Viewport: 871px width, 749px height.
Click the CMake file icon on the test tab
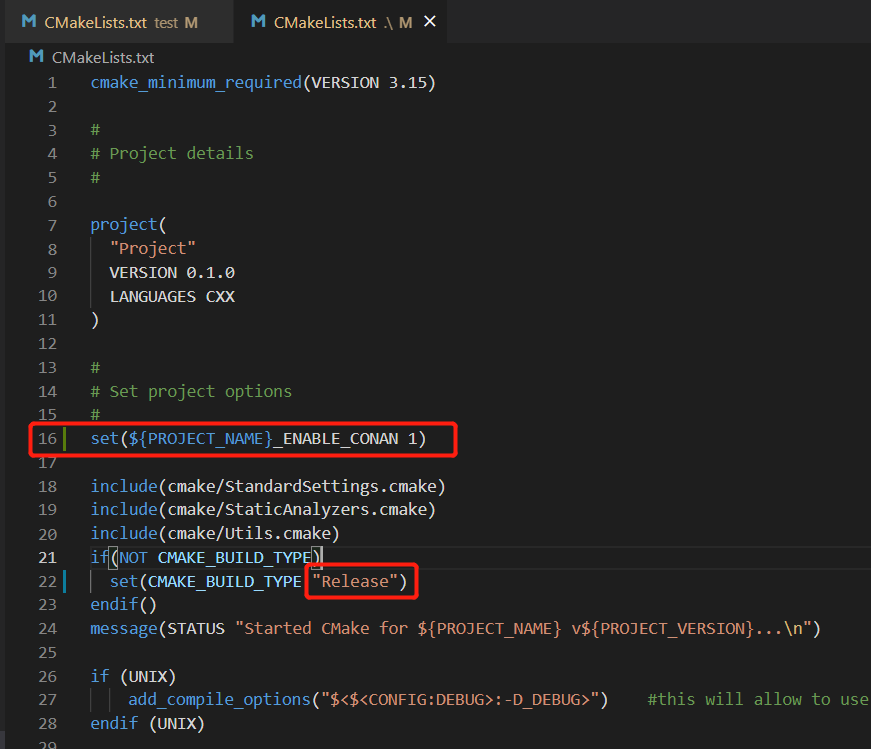click(x=29, y=22)
